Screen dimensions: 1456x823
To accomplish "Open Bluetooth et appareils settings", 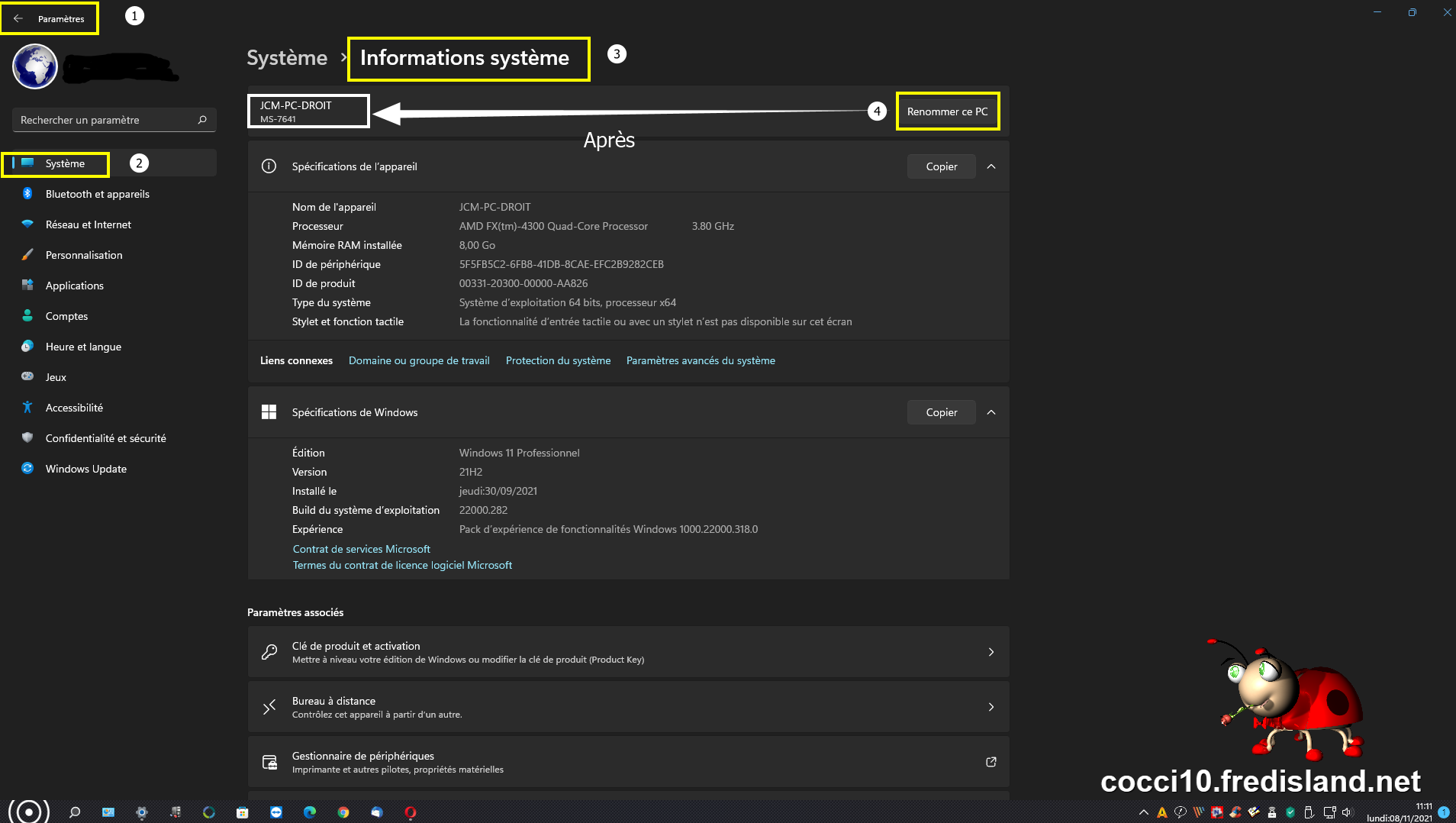I will point(97,194).
